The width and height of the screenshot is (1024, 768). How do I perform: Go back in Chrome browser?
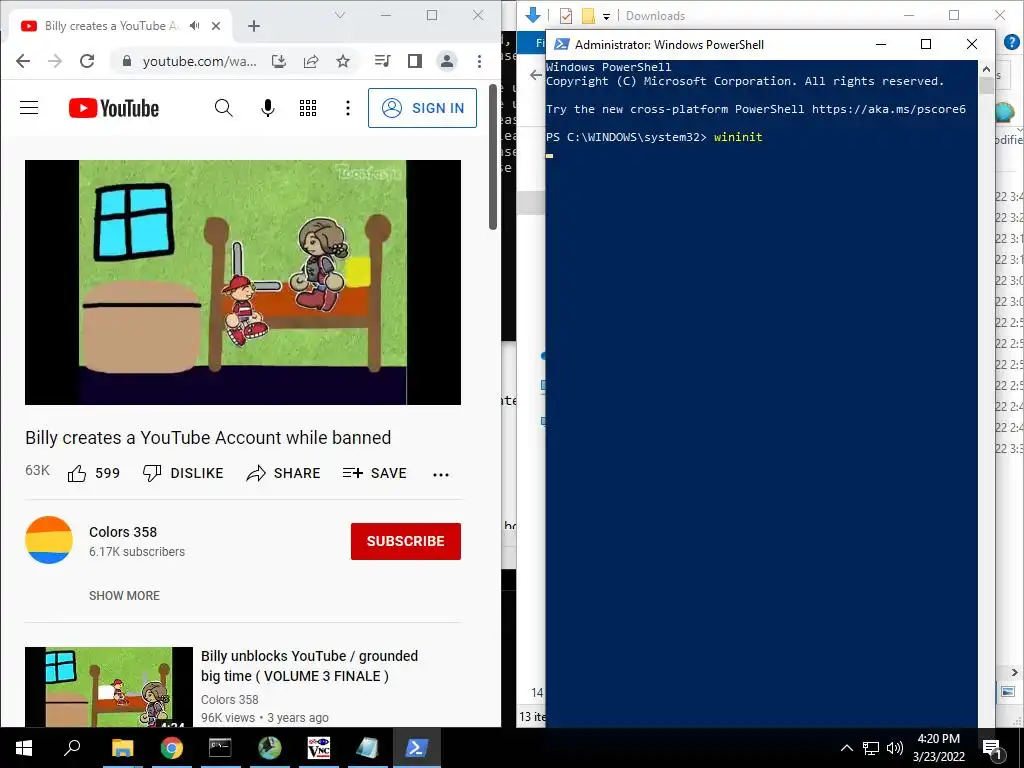(23, 61)
